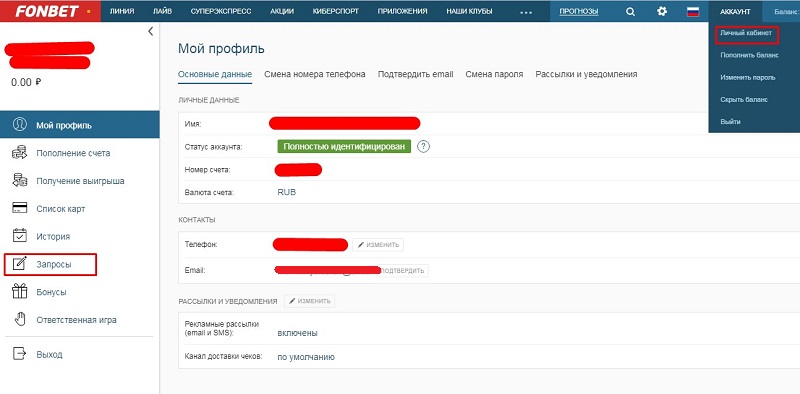This screenshot has height=394, width=800.
Task: Click Подтвердить button next to email
Action: point(402,270)
